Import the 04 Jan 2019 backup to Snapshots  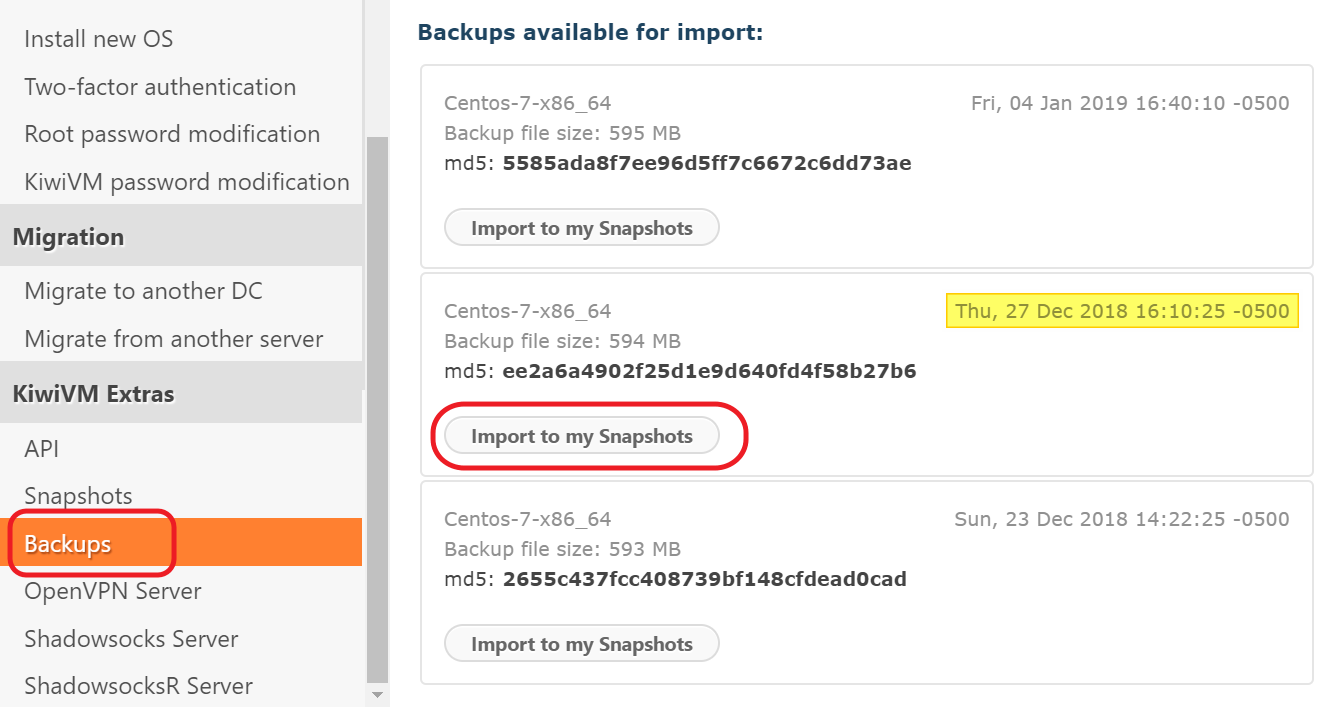pyautogui.click(x=581, y=228)
